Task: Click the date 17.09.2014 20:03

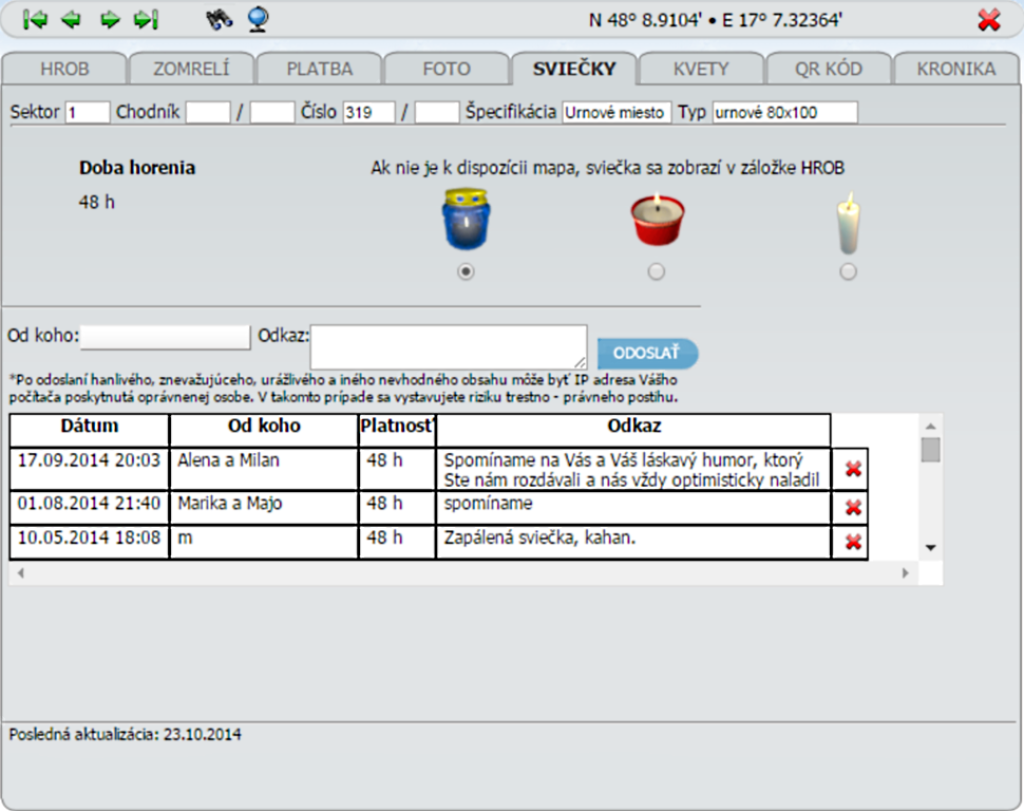Action: (89, 460)
